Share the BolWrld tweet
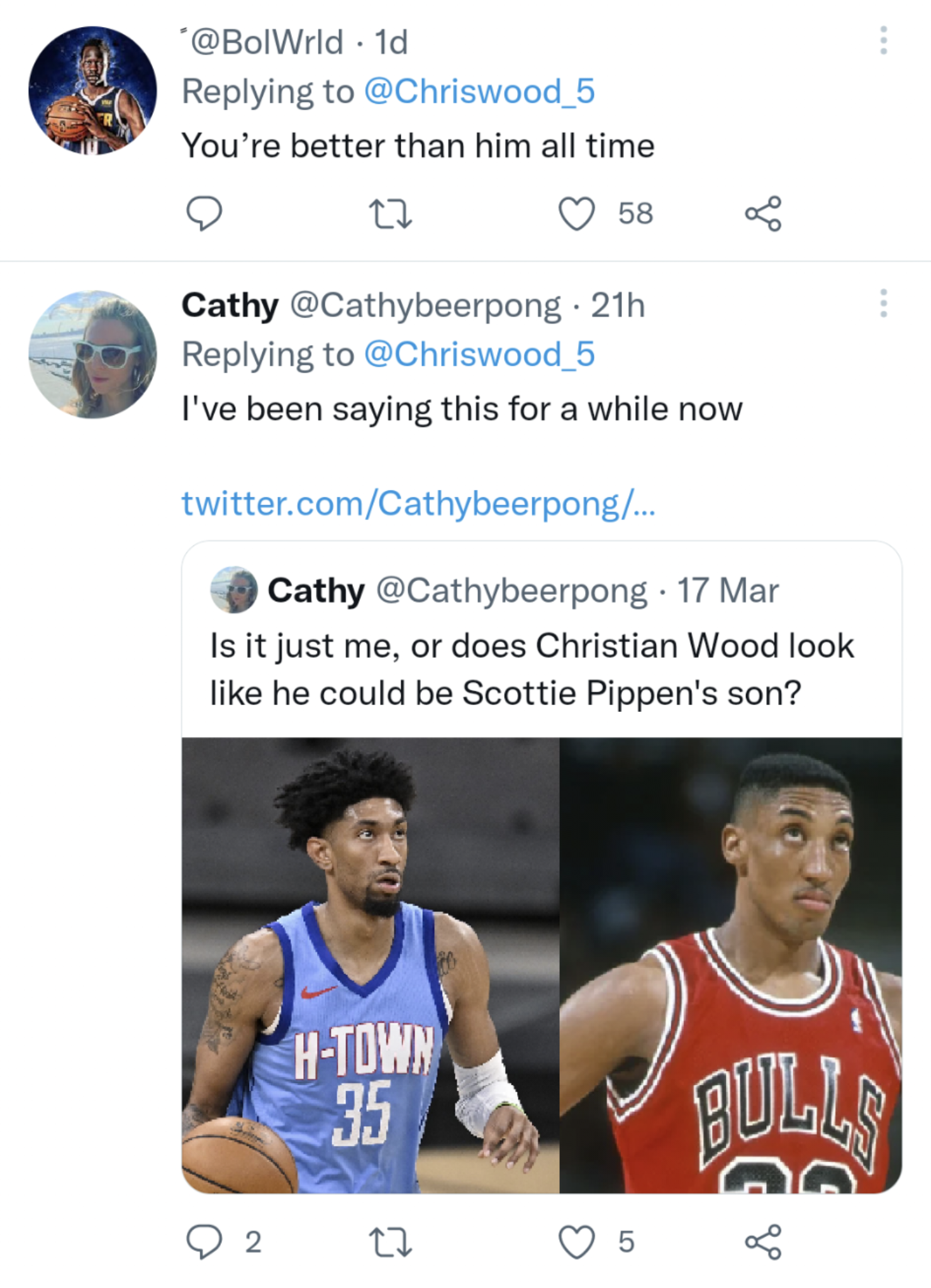 pyautogui.click(x=763, y=214)
